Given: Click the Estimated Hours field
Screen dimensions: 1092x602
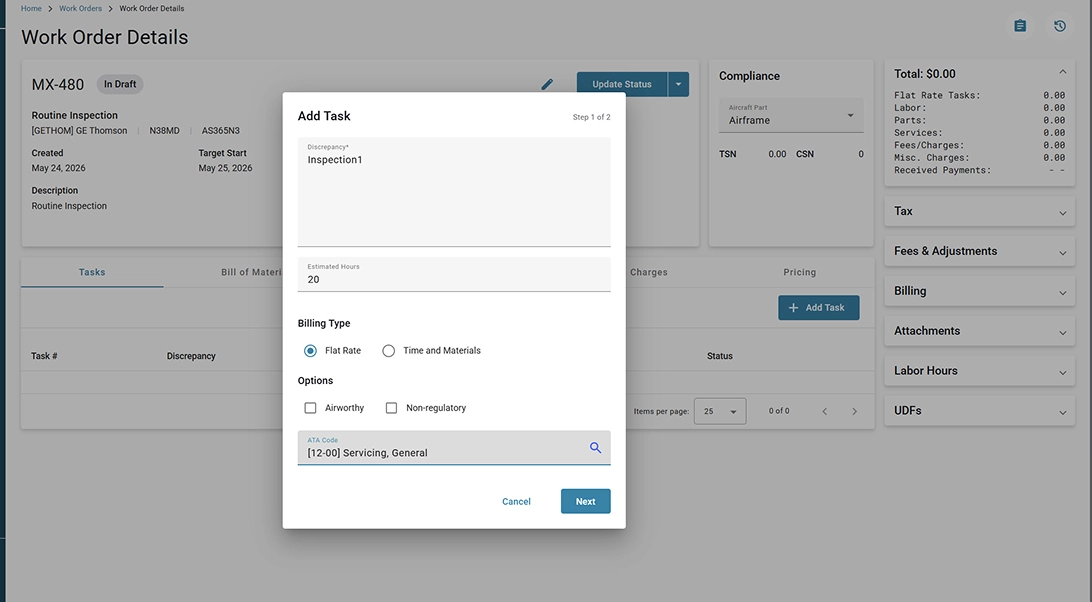Looking at the screenshot, I should 454,275.
